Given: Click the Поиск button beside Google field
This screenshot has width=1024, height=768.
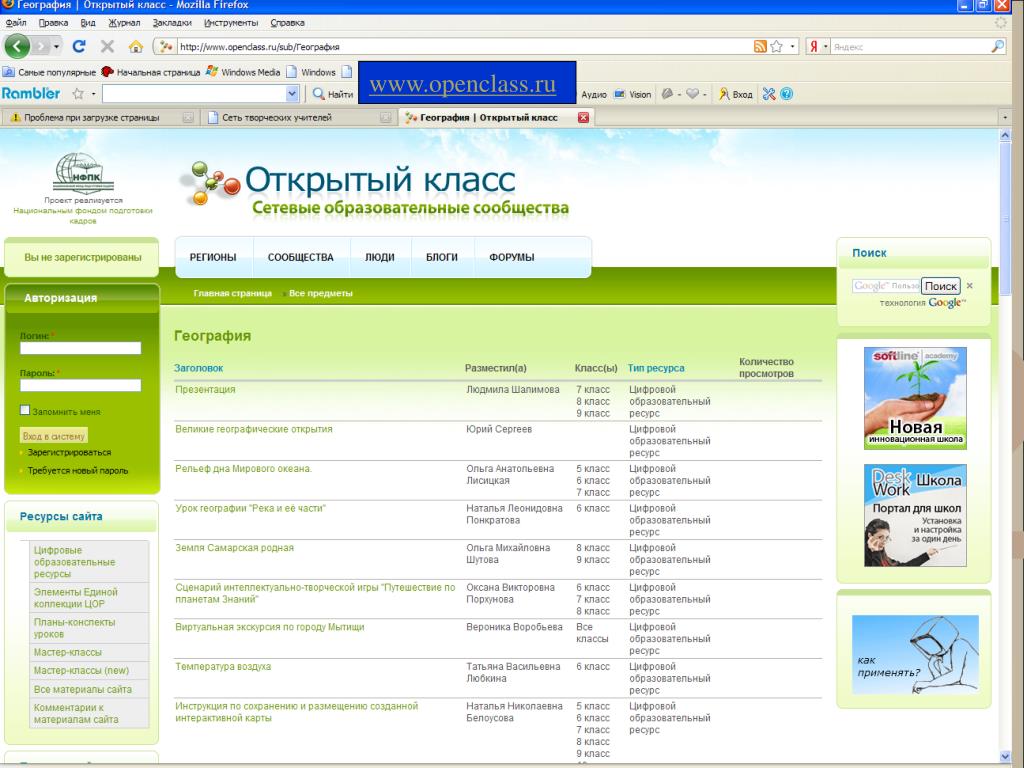Looking at the screenshot, I should [940, 285].
